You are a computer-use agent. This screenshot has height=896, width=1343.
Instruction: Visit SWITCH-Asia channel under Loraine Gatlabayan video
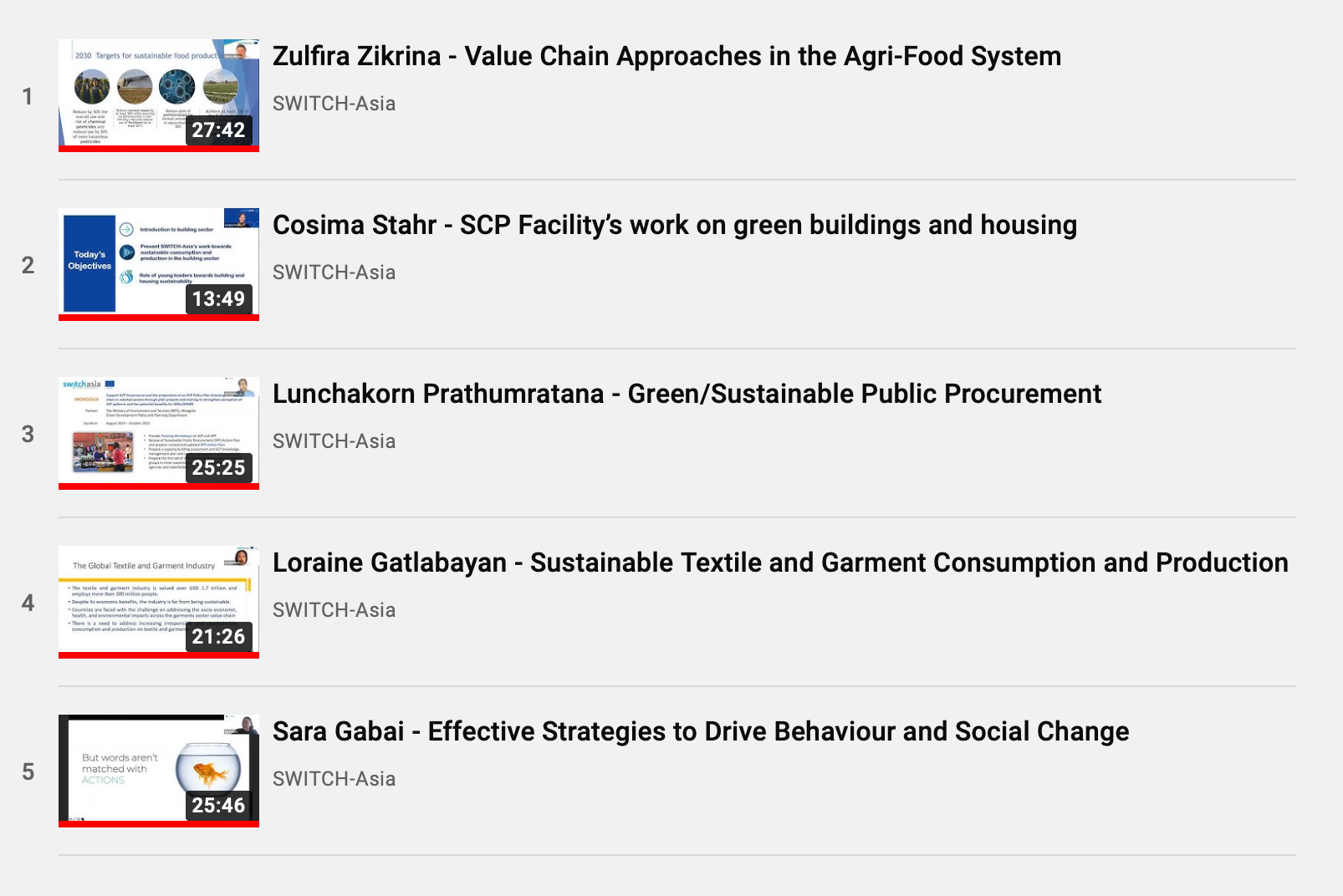coord(334,610)
